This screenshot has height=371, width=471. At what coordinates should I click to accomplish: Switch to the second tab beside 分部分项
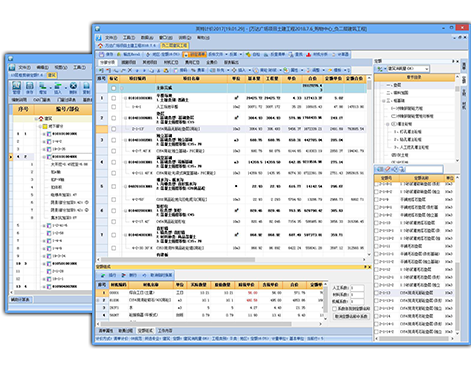click(x=128, y=62)
